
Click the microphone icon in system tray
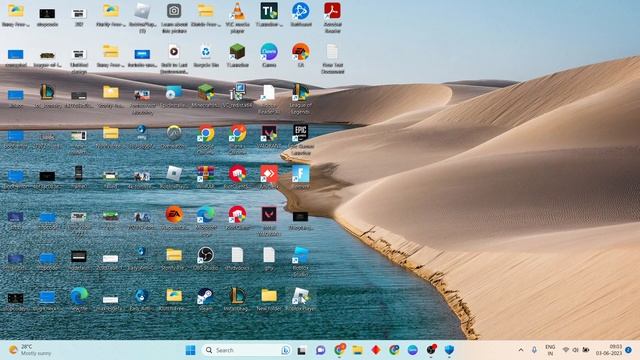(534, 350)
